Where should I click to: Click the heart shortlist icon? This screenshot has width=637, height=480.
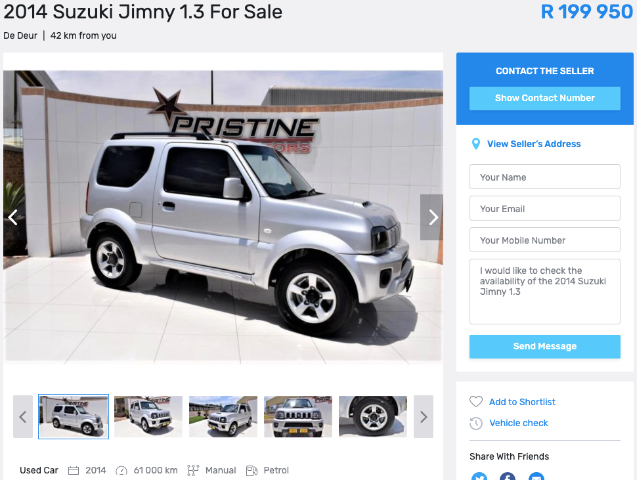[476, 402]
